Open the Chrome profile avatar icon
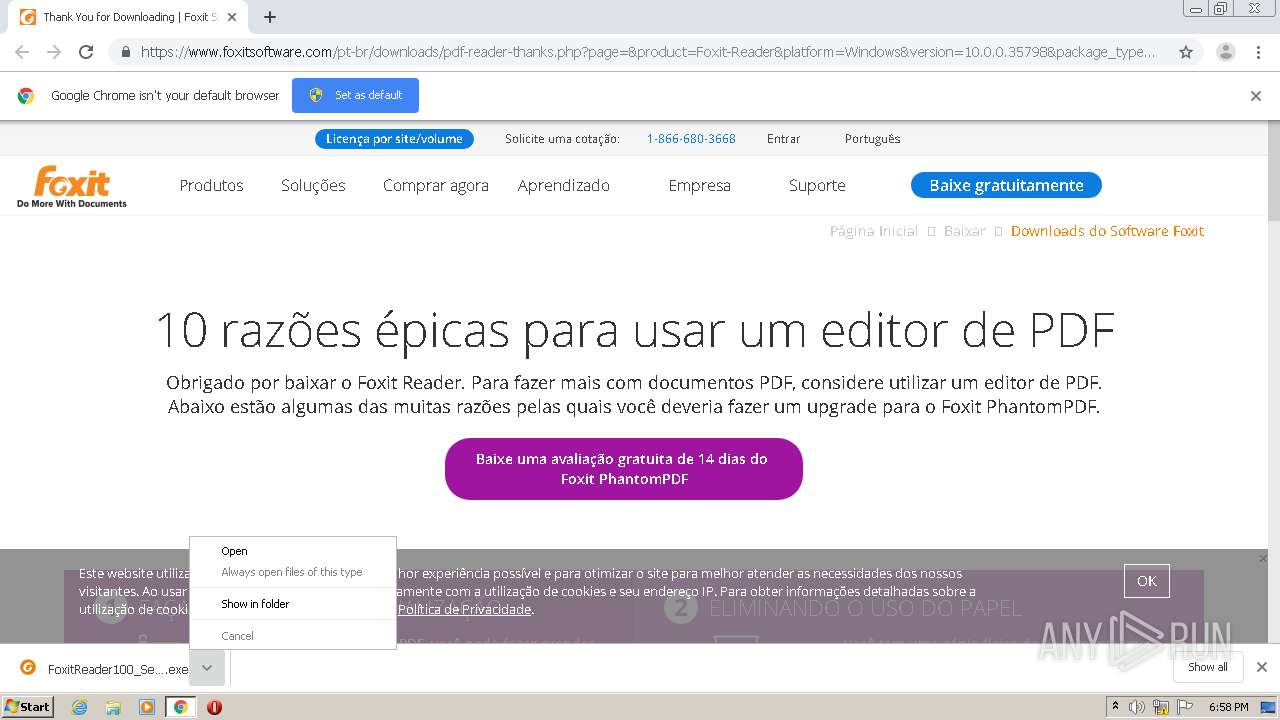The height and width of the screenshot is (720, 1280). (x=1225, y=52)
